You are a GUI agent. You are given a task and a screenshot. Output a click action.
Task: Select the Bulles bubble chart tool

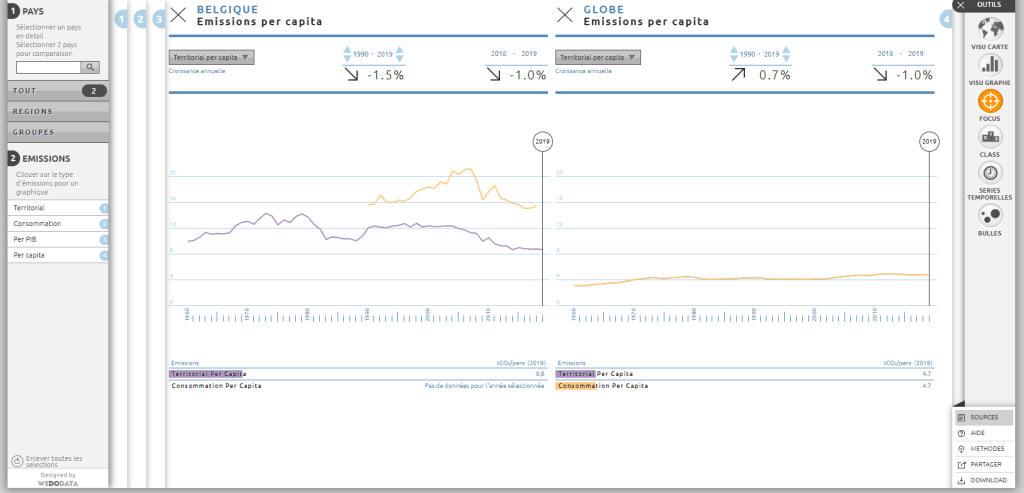[989, 215]
